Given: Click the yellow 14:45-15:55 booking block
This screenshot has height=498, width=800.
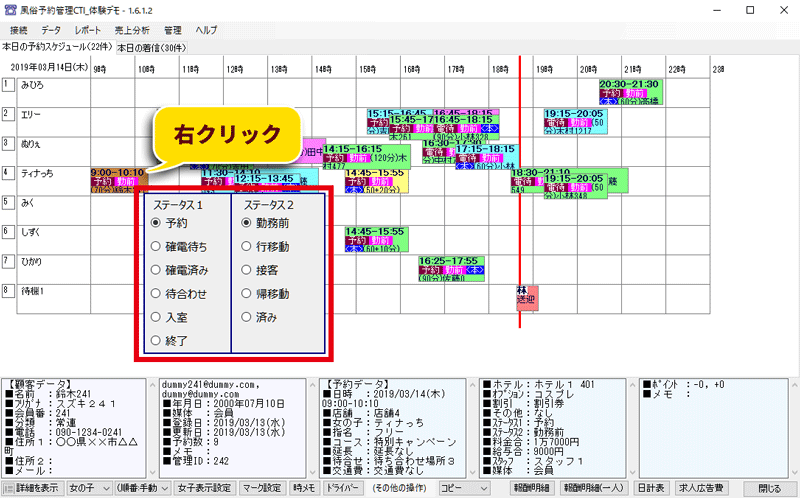Looking at the screenshot, I should pyautogui.click(x=375, y=180).
